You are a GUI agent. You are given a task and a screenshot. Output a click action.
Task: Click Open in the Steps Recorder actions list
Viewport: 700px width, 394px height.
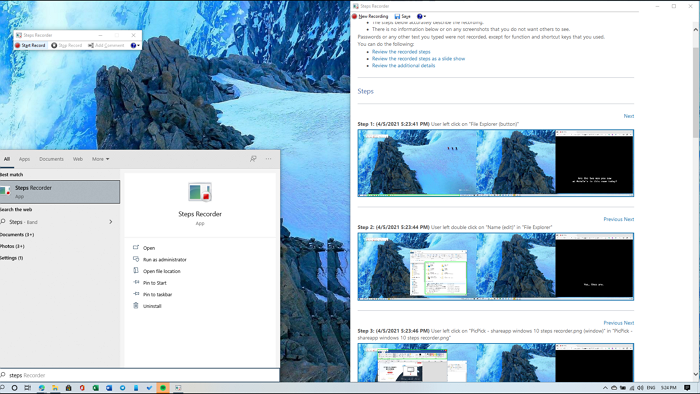pyautogui.click(x=149, y=248)
